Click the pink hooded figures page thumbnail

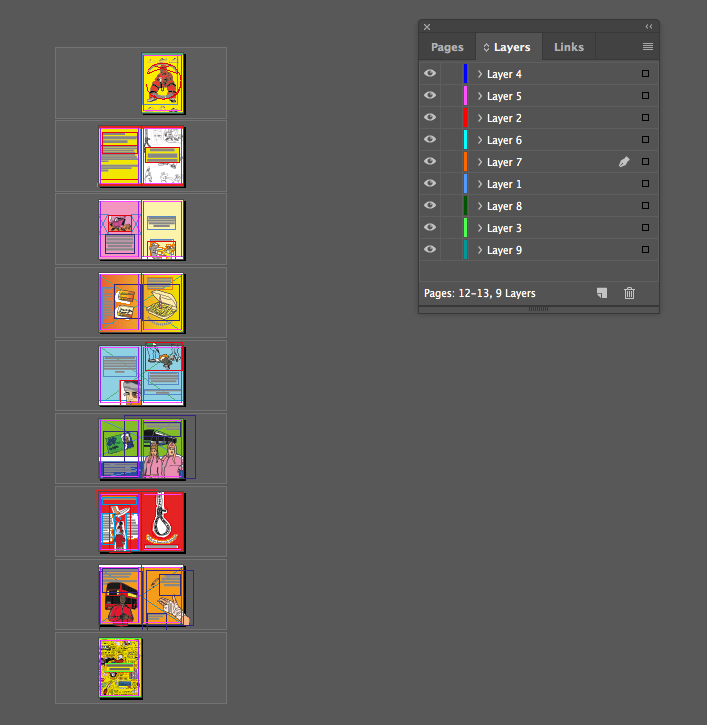coord(162,449)
